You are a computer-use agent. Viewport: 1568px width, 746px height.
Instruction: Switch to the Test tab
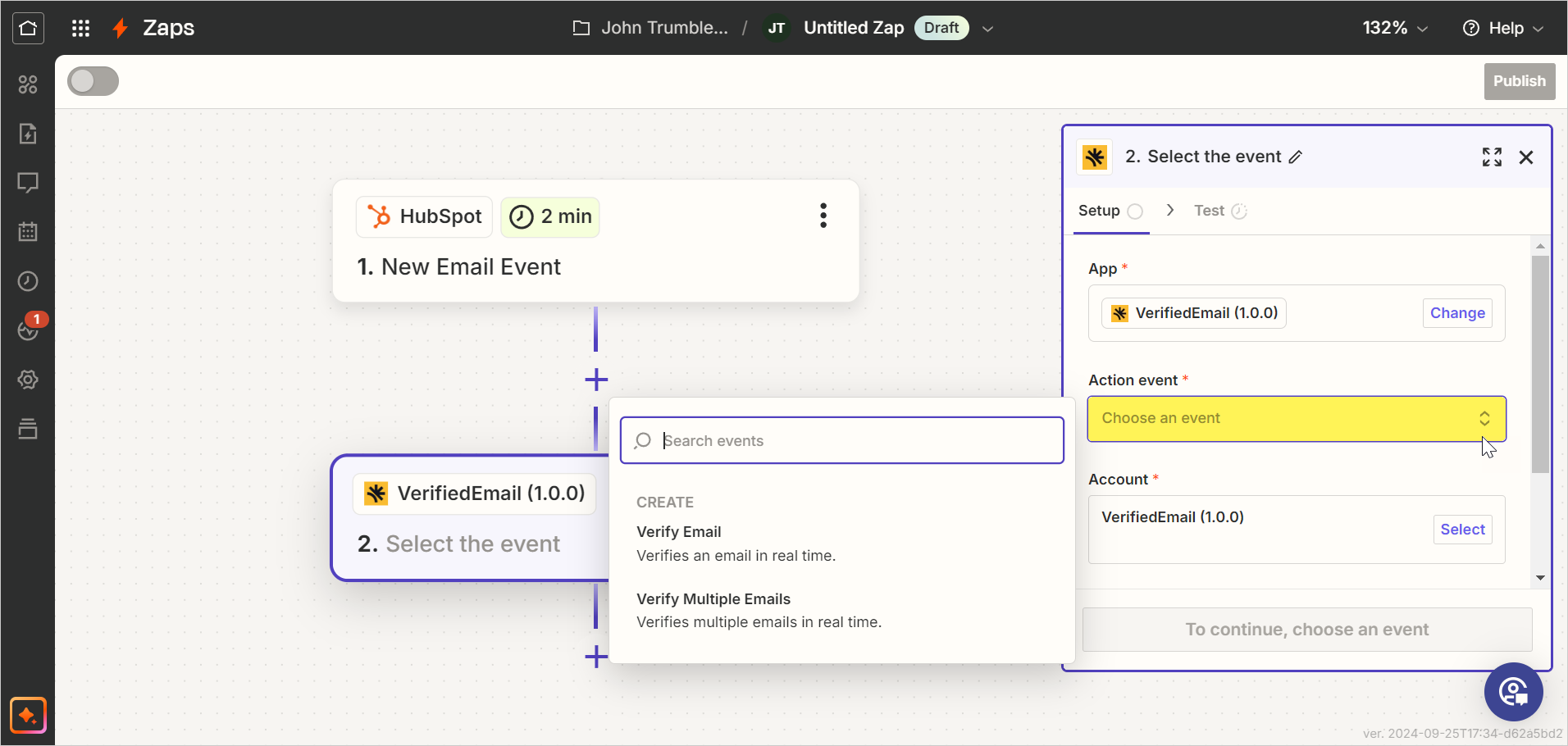1220,212
